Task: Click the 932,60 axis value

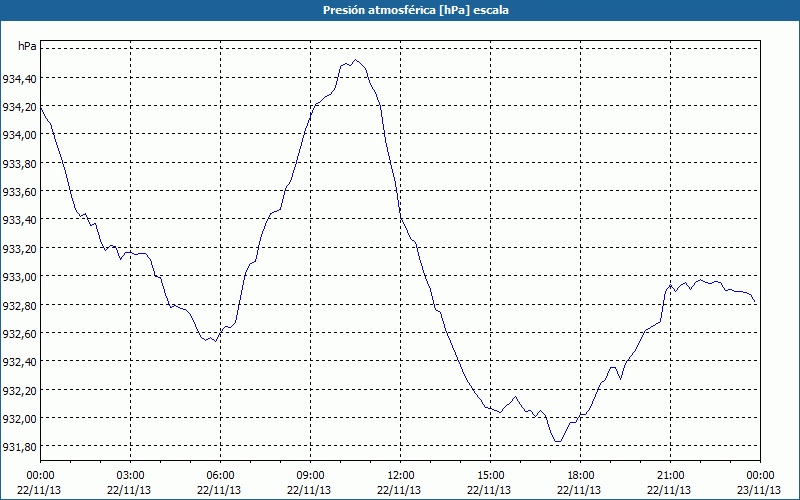Action: pyautogui.click(x=19, y=334)
